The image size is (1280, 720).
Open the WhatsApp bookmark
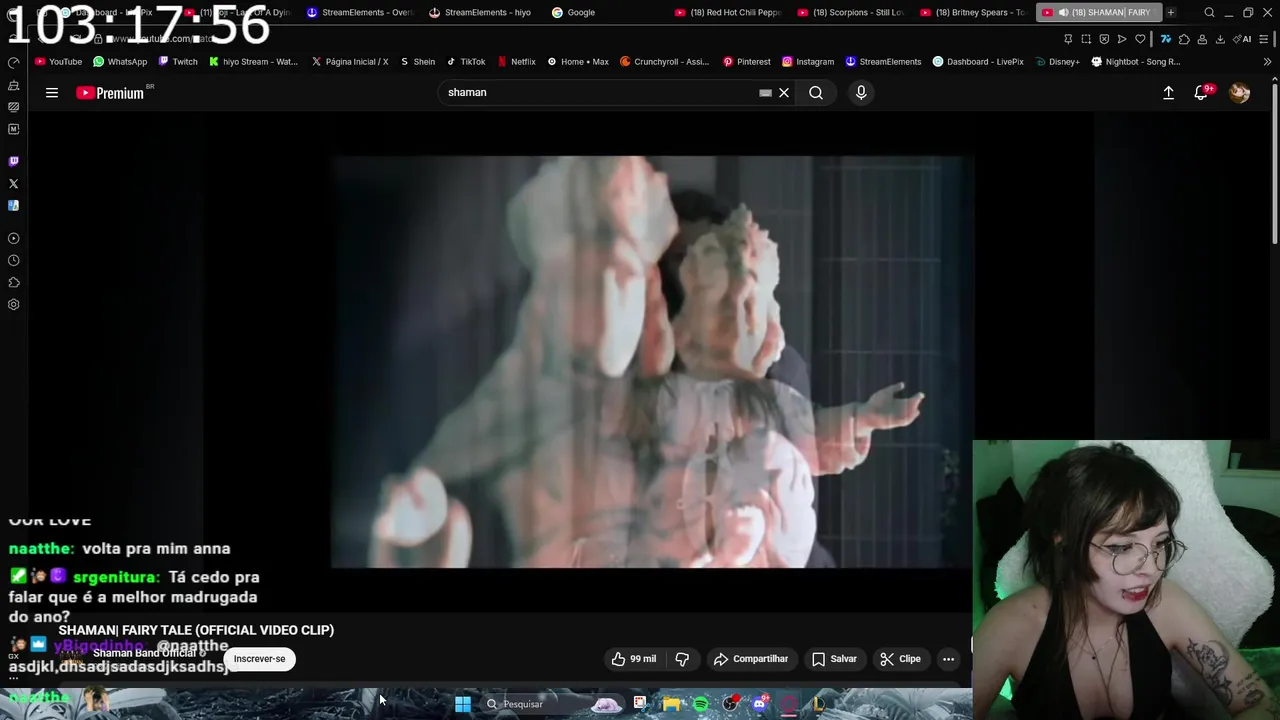(x=120, y=62)
